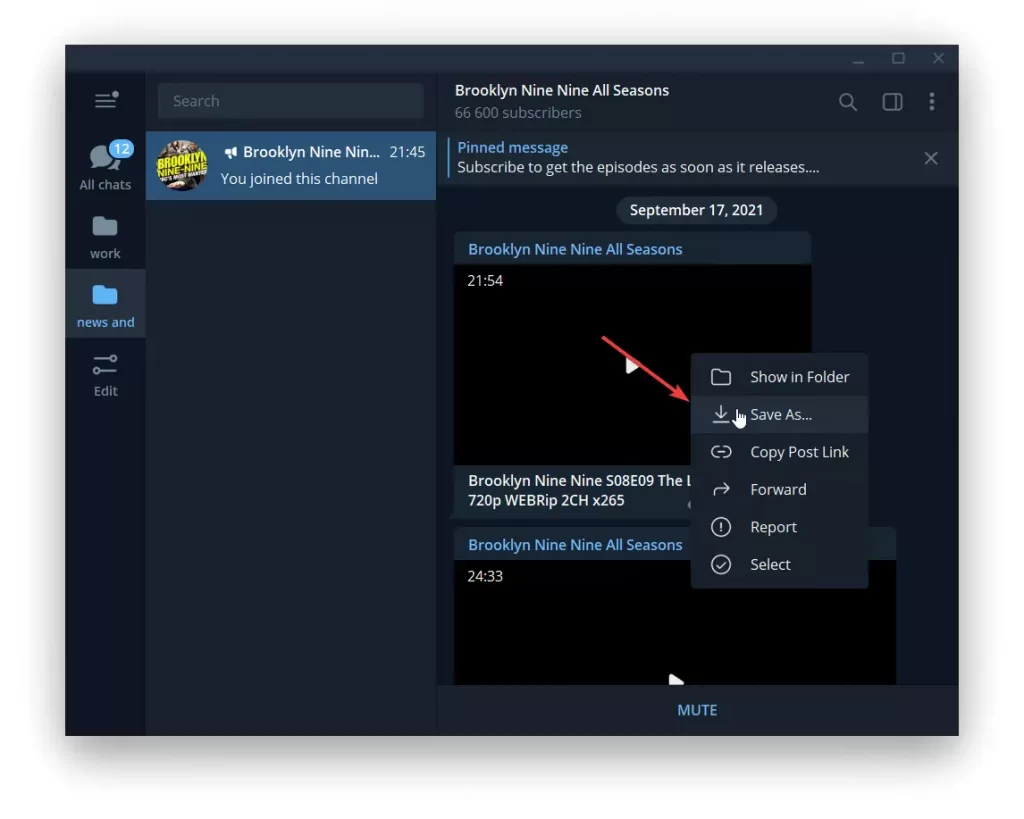Click the 21:45 timestamp in chat list
The height and width of the screenshot is (819, 1024).
[407, 152]
